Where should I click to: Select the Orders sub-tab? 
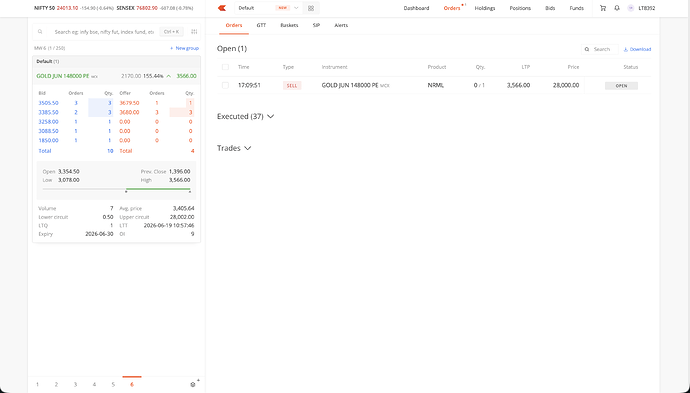click(234, 25)
